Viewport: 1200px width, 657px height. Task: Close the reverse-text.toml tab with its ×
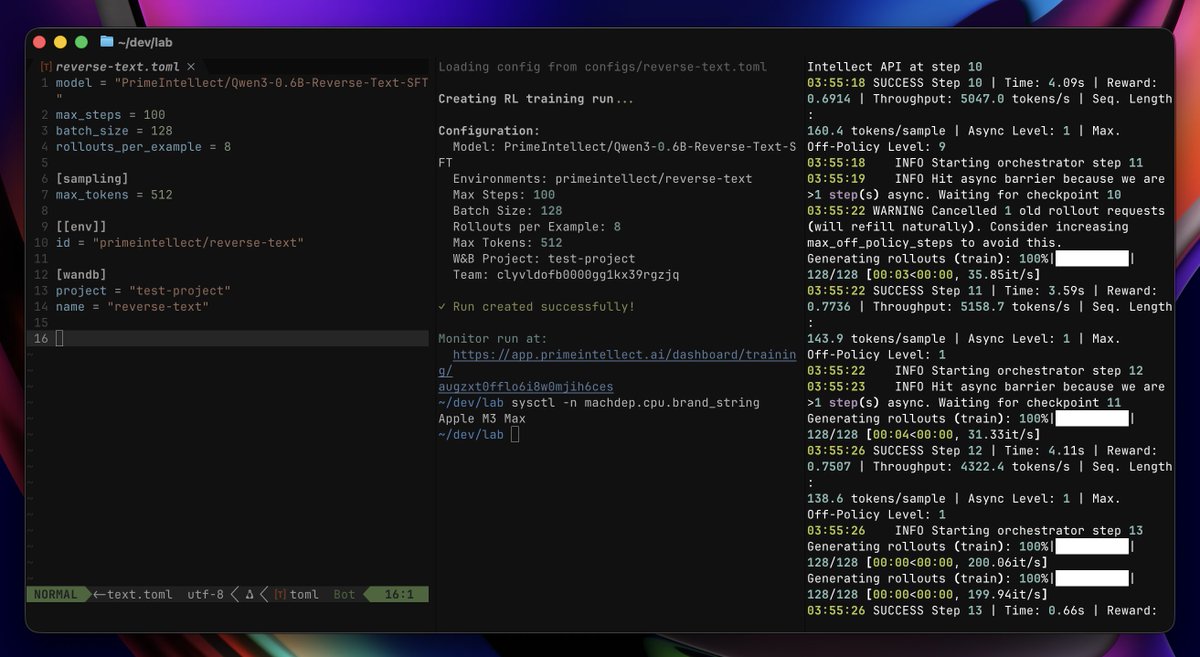191,67
